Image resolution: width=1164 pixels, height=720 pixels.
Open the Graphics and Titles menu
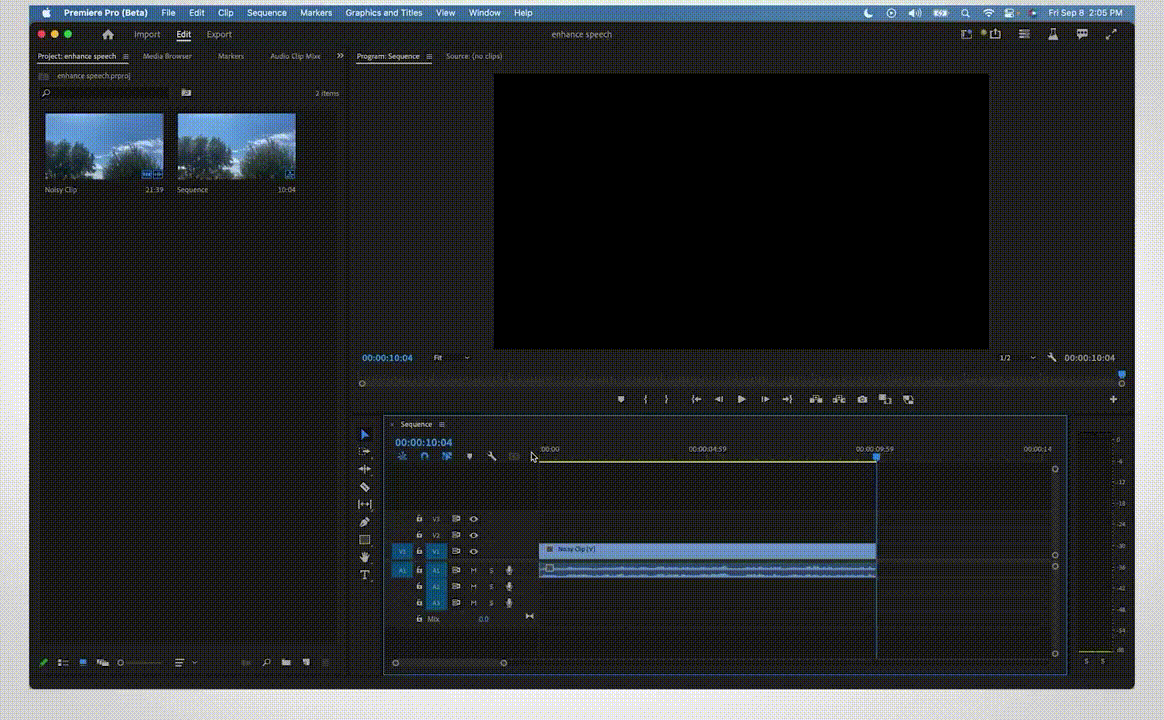click(384, 13)
